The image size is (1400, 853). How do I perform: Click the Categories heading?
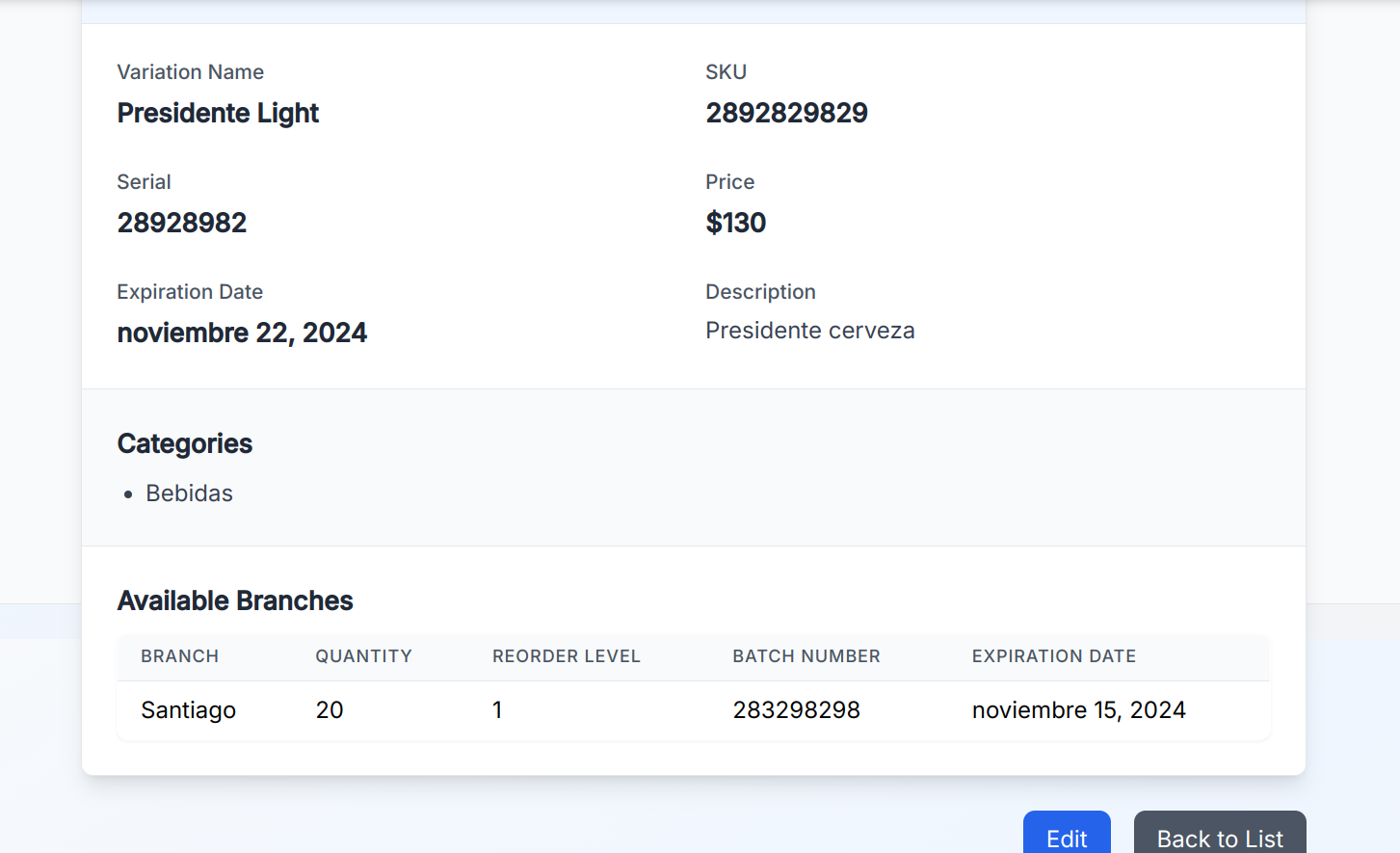(185, 444)
